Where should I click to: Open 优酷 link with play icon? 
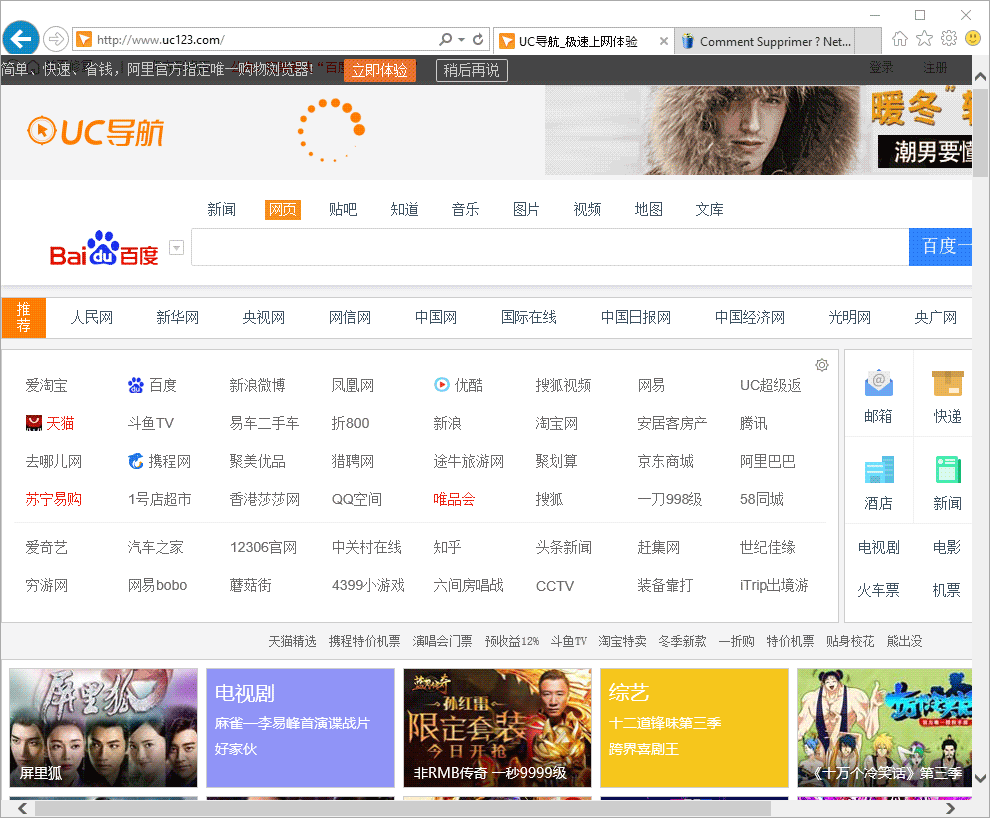tap(458, 385)
